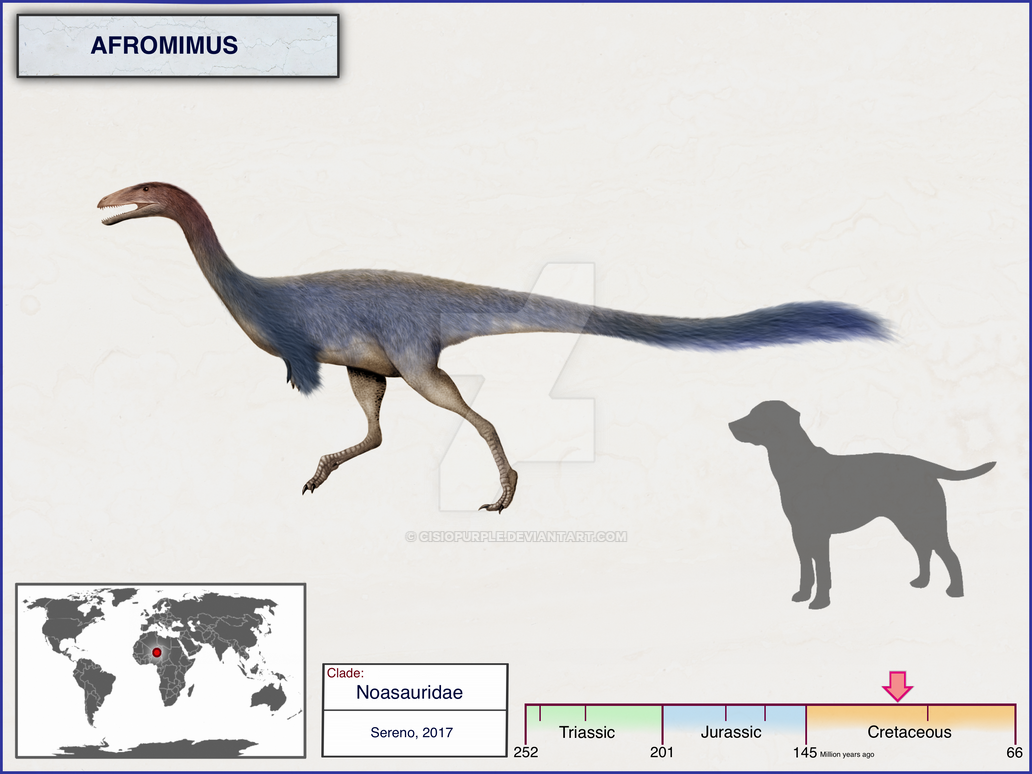Click the Sereno, 2017 citation text
Image resolution: width=1032 pixels, height=774 pixels.
pos(411,733)
